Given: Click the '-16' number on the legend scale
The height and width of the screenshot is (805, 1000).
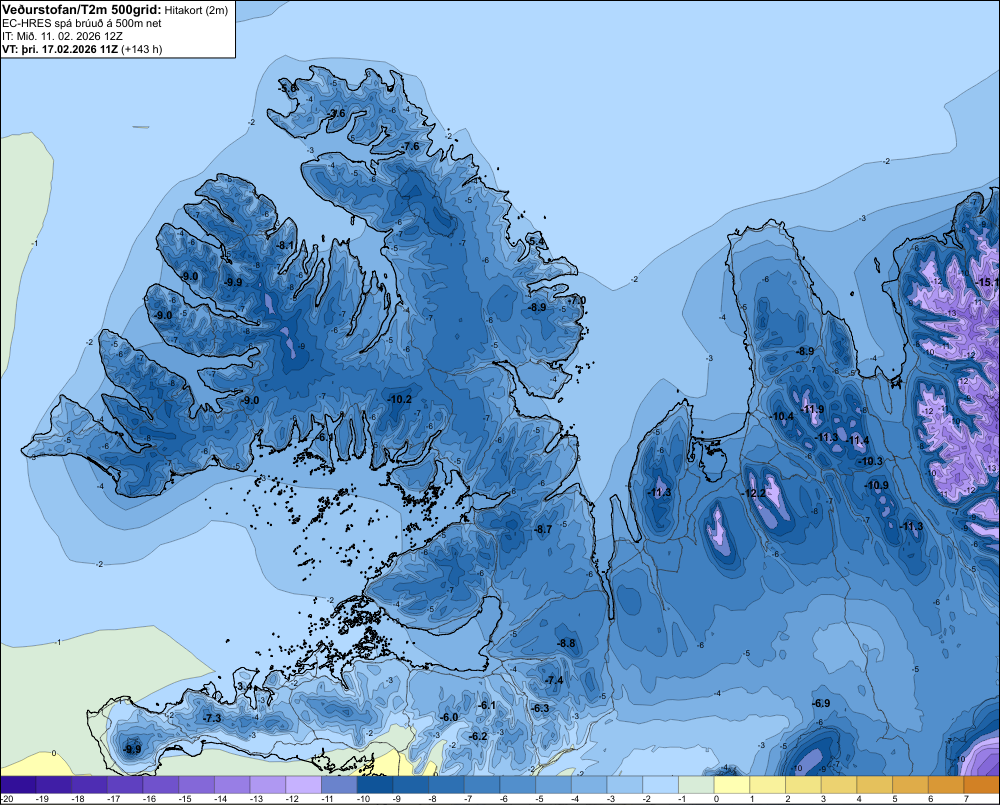Looking at the screenshot, I should pyautogui.click(x=150, y=799).
